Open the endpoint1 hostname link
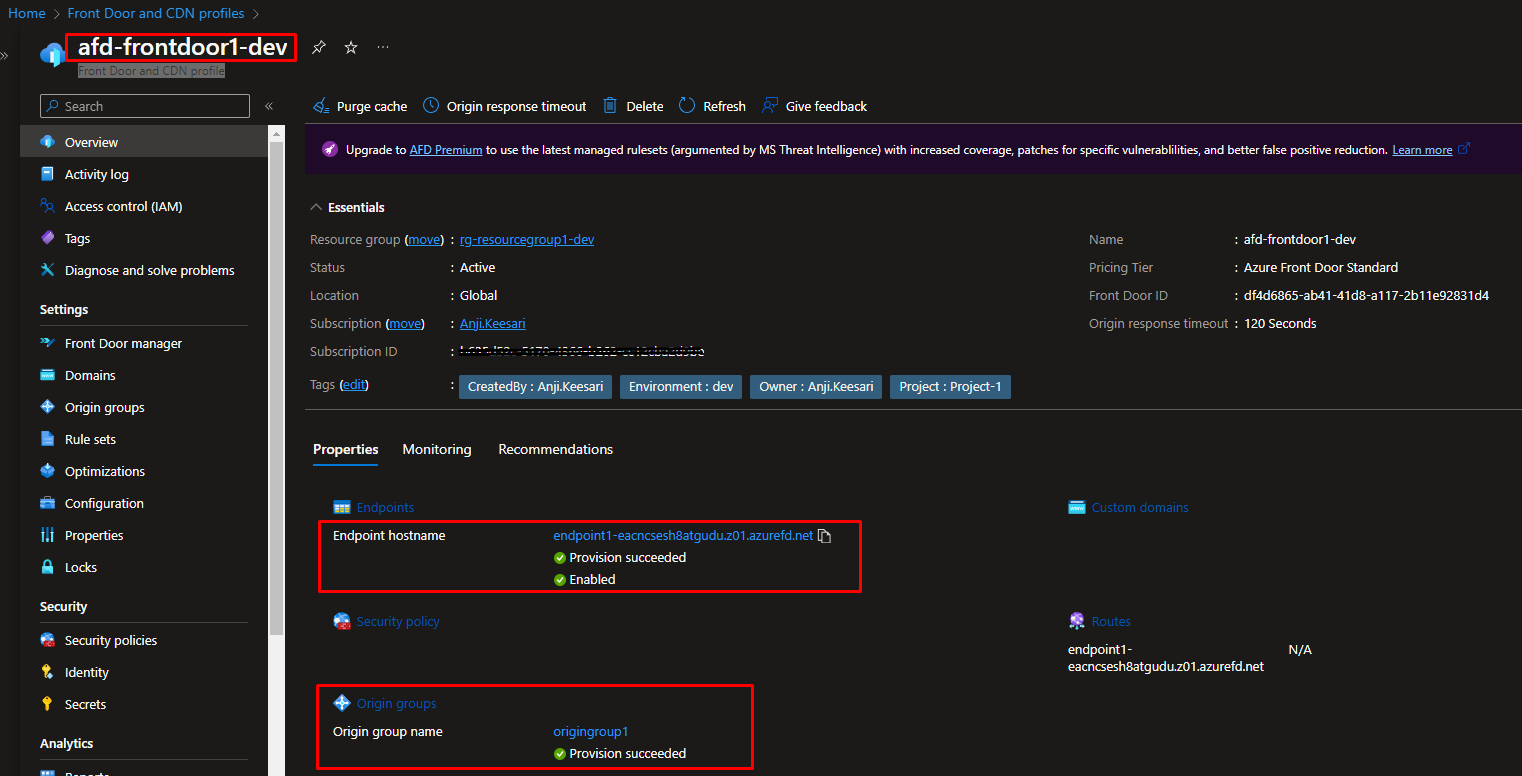The height and width of the screenshot is (776, 1522). click(x=683, y=536)
